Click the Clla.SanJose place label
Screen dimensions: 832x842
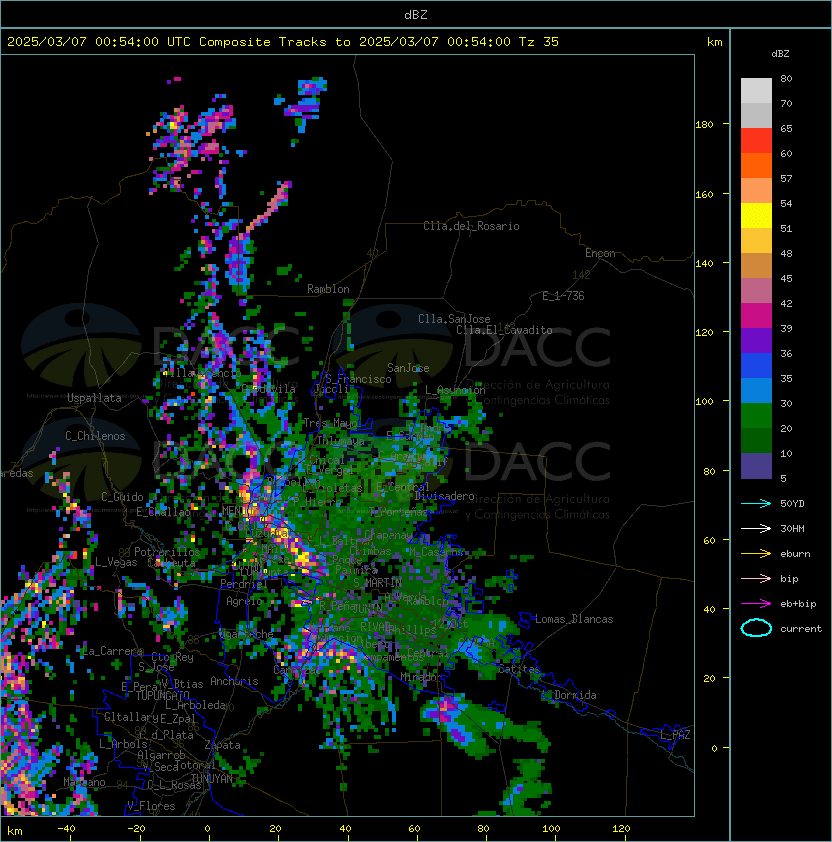click(454, 319)
